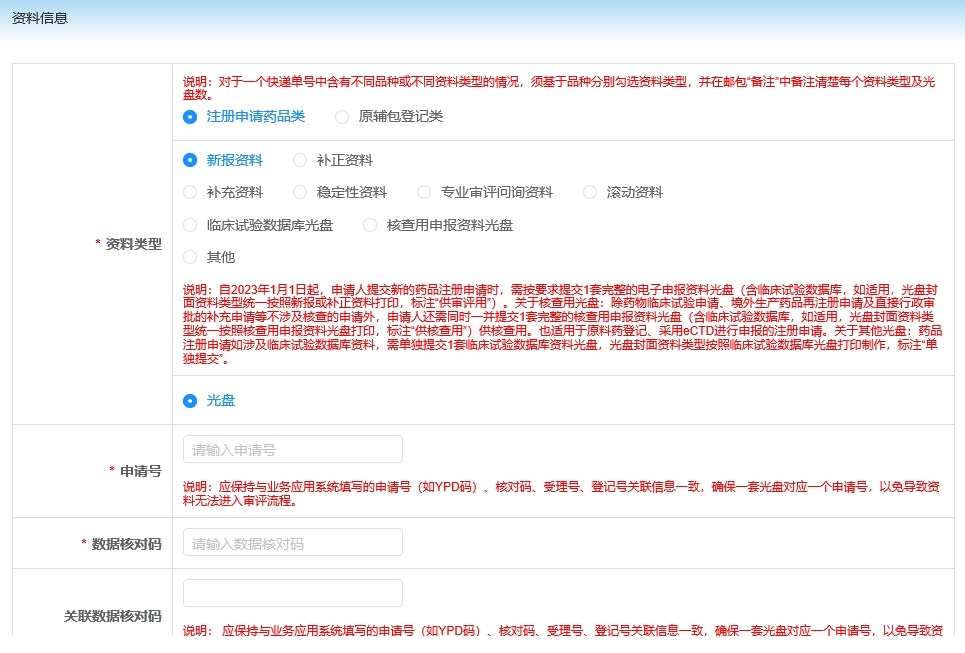This screenshot has height=653, width=965.
Task: Select the 滚动资料 radio button
Action: (590, 192)
